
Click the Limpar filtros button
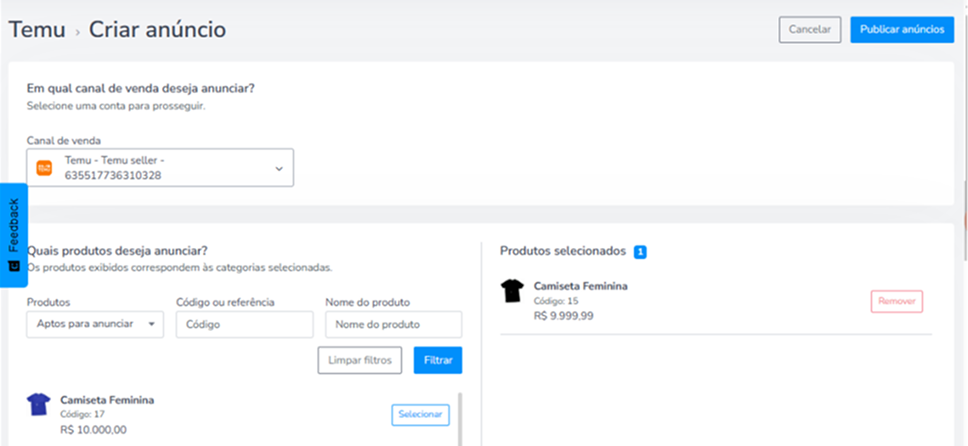pyautogui.click(x=360, y=360)
